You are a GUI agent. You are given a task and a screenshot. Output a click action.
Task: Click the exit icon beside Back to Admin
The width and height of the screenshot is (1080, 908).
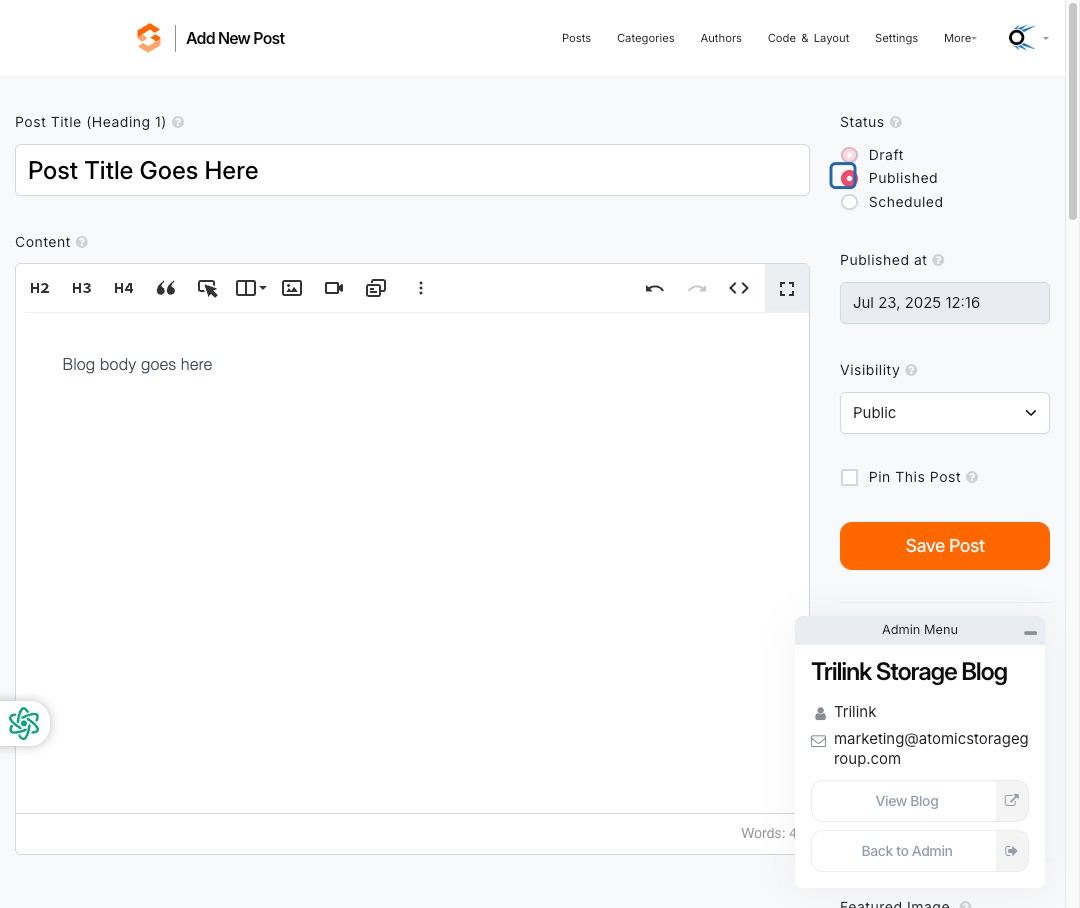1012,851
